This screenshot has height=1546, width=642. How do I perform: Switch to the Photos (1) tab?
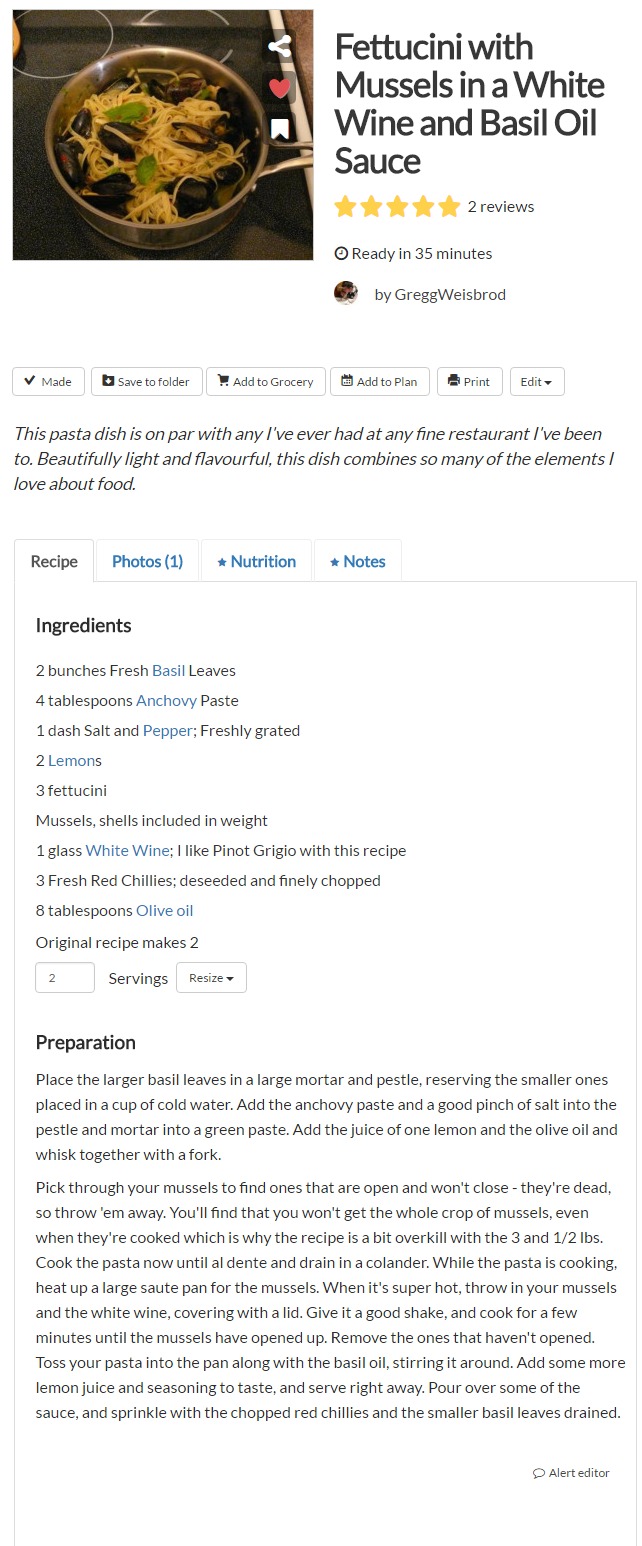pyautogui.click(x=147, y=562)
